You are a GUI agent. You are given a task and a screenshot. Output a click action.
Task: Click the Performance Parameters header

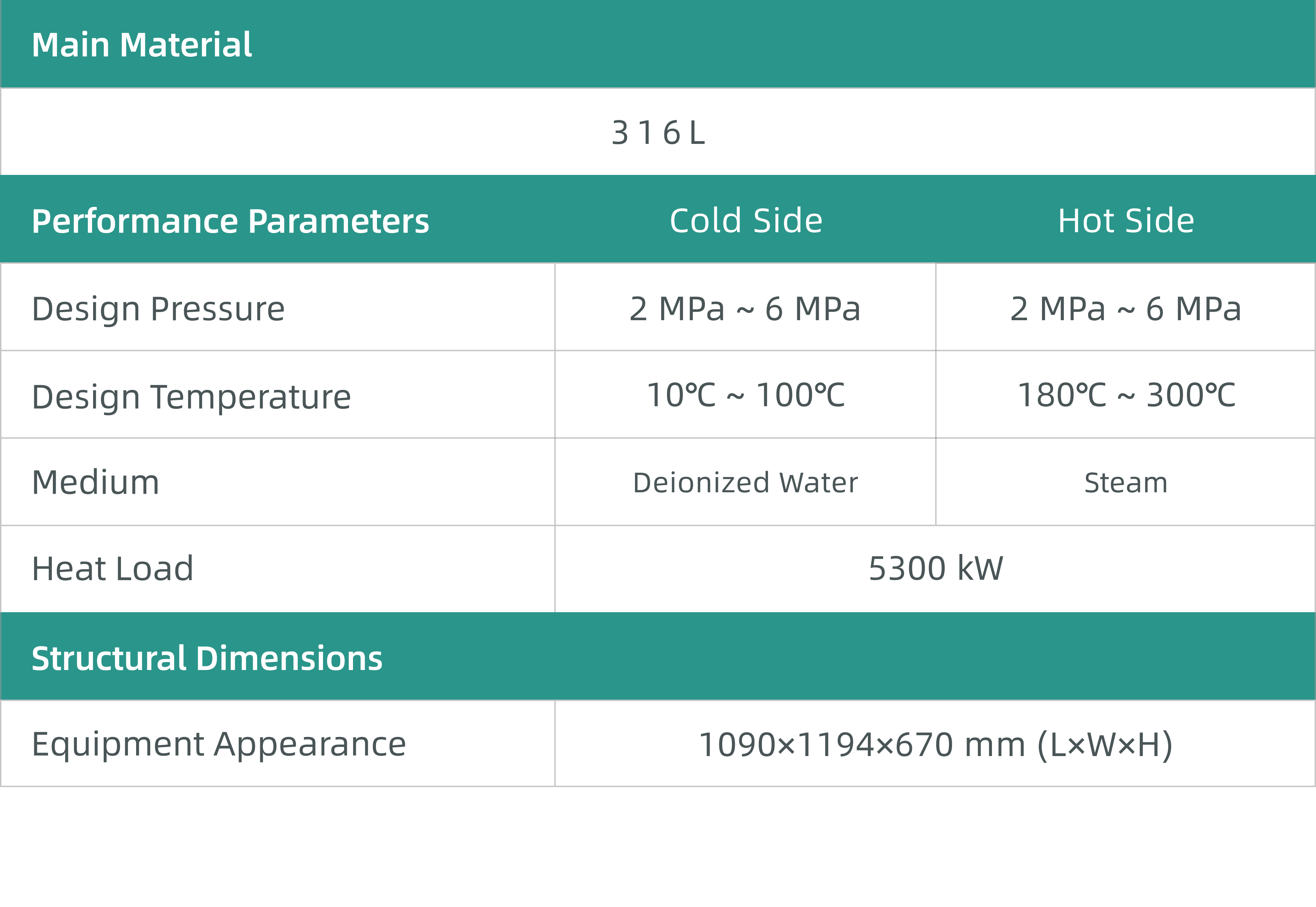click(x=230, y=220)
